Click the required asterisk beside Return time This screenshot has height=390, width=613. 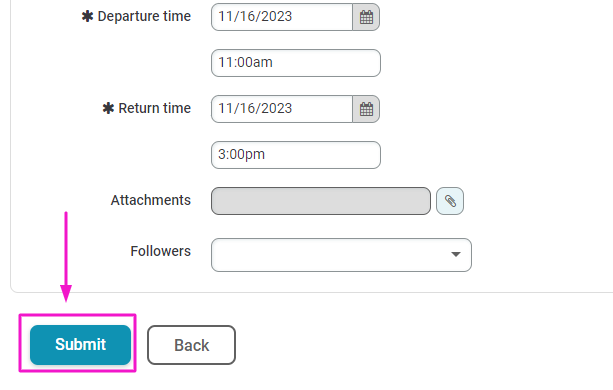[x=108, y=108]
